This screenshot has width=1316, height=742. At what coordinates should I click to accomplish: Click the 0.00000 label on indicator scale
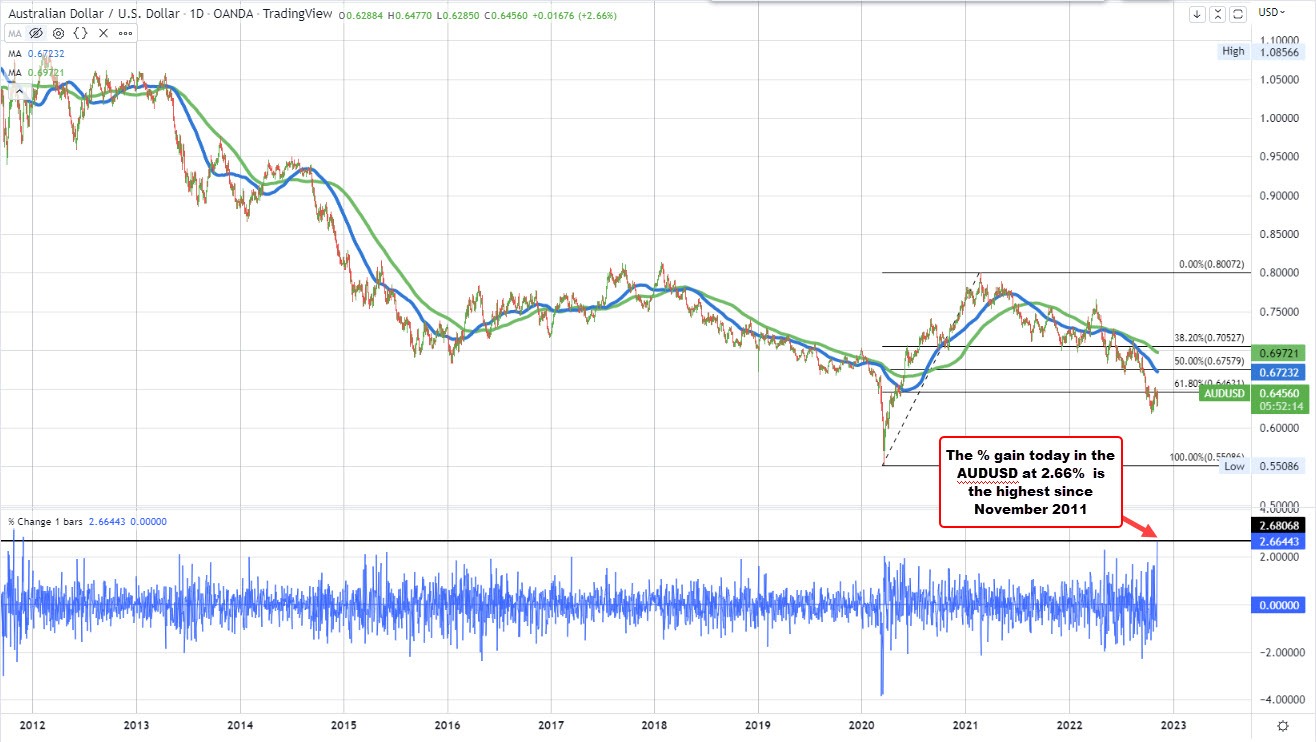pyautogui.click(x=1279, y=605)
